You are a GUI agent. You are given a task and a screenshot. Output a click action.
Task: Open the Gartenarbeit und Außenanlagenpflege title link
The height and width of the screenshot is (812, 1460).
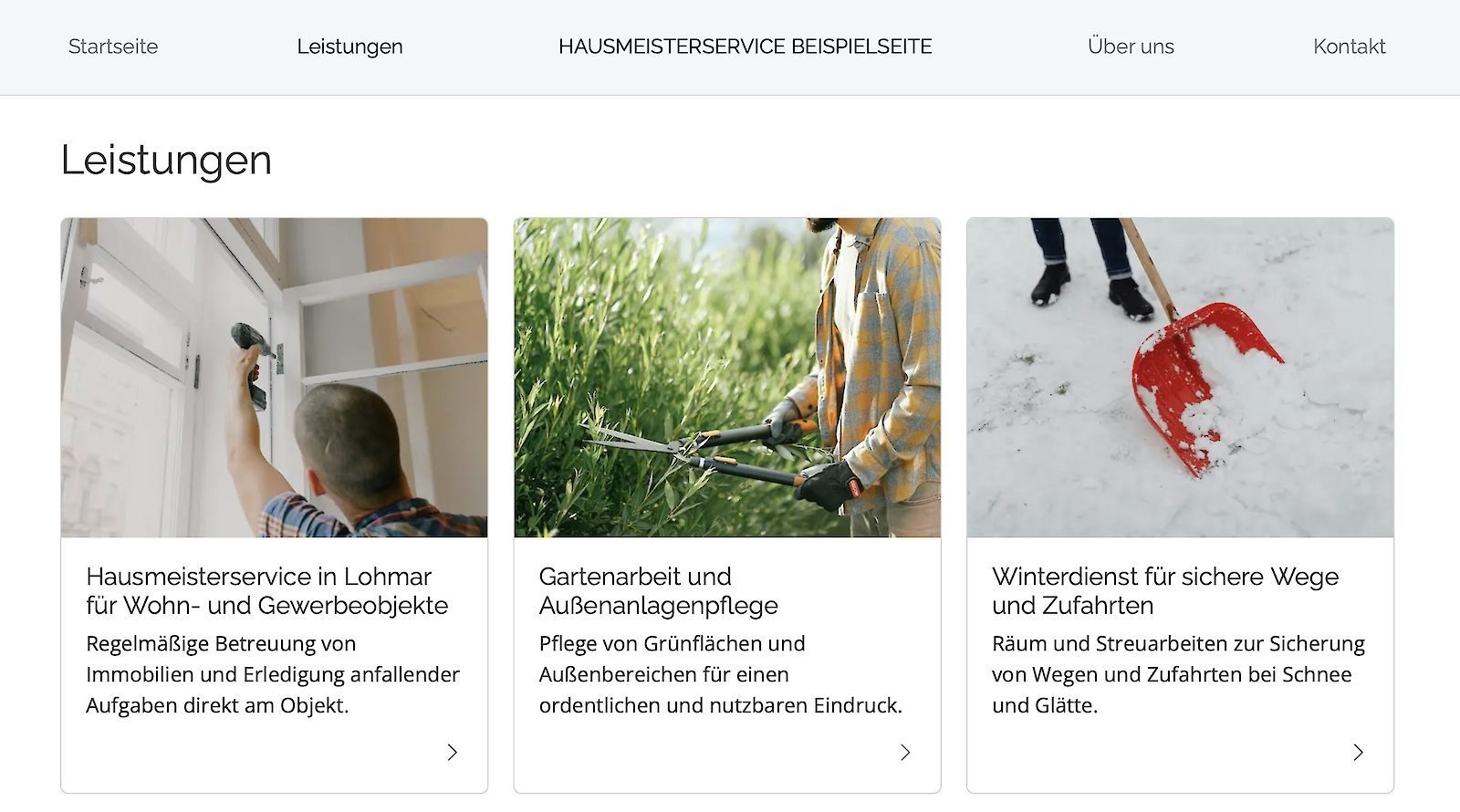coord(659,591)
